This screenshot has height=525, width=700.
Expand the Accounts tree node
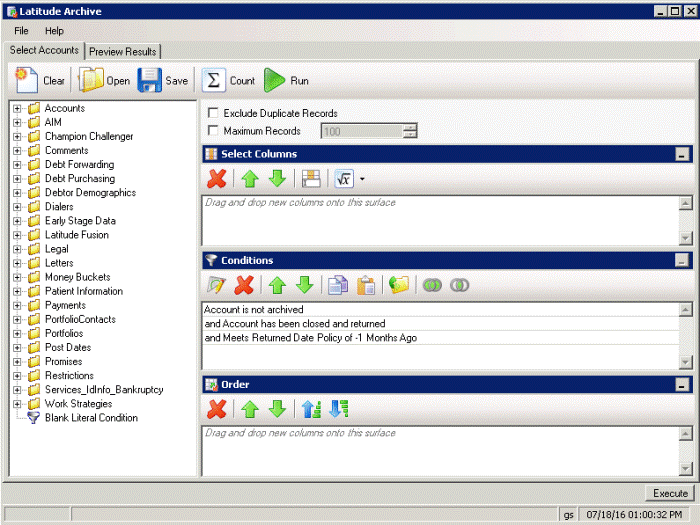(17, 108)
